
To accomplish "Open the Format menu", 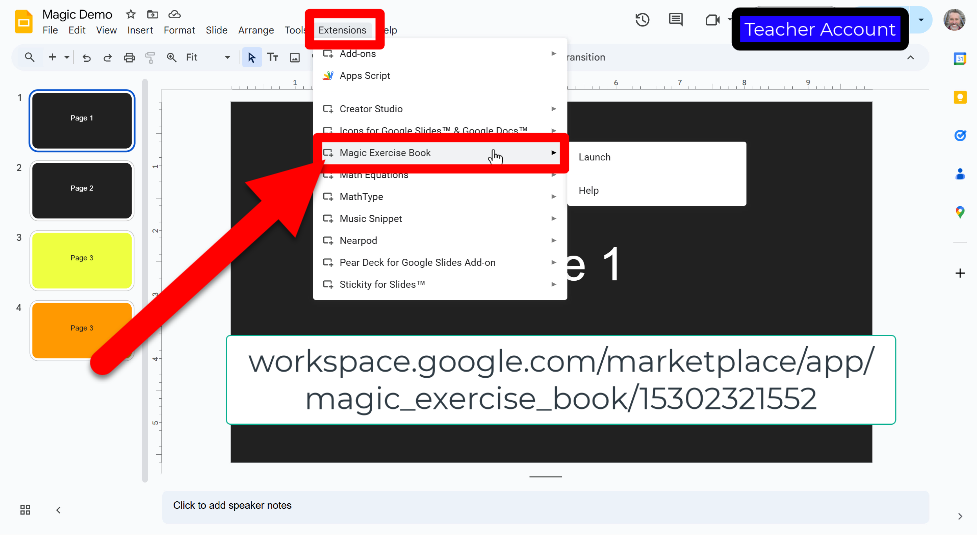I will 179,30.
